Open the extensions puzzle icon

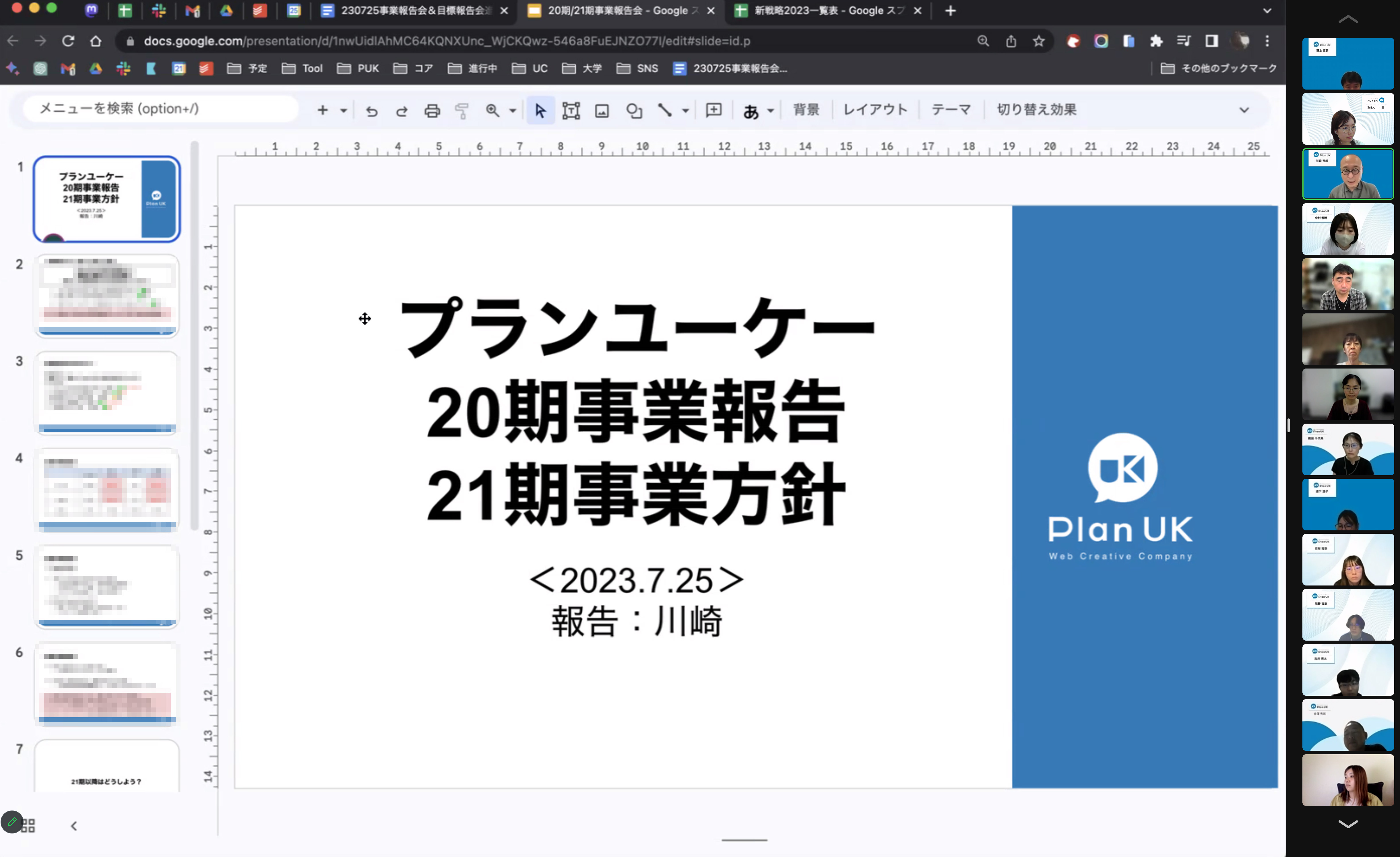click(x=1156, y=41)
